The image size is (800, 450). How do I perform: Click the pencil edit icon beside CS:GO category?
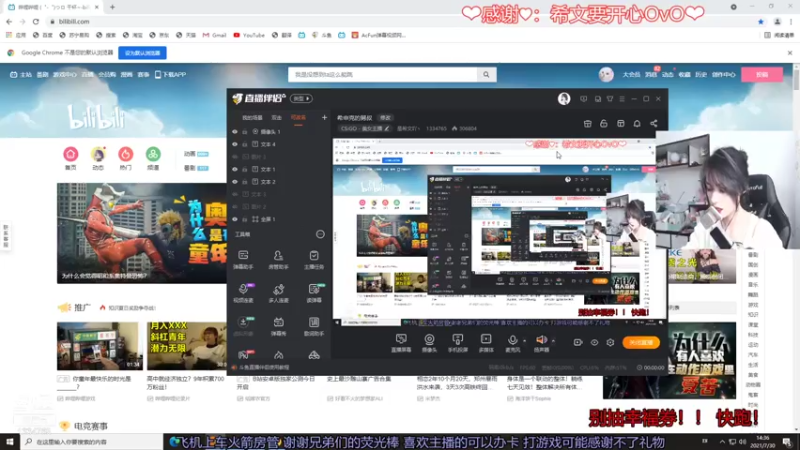point(387,129)
